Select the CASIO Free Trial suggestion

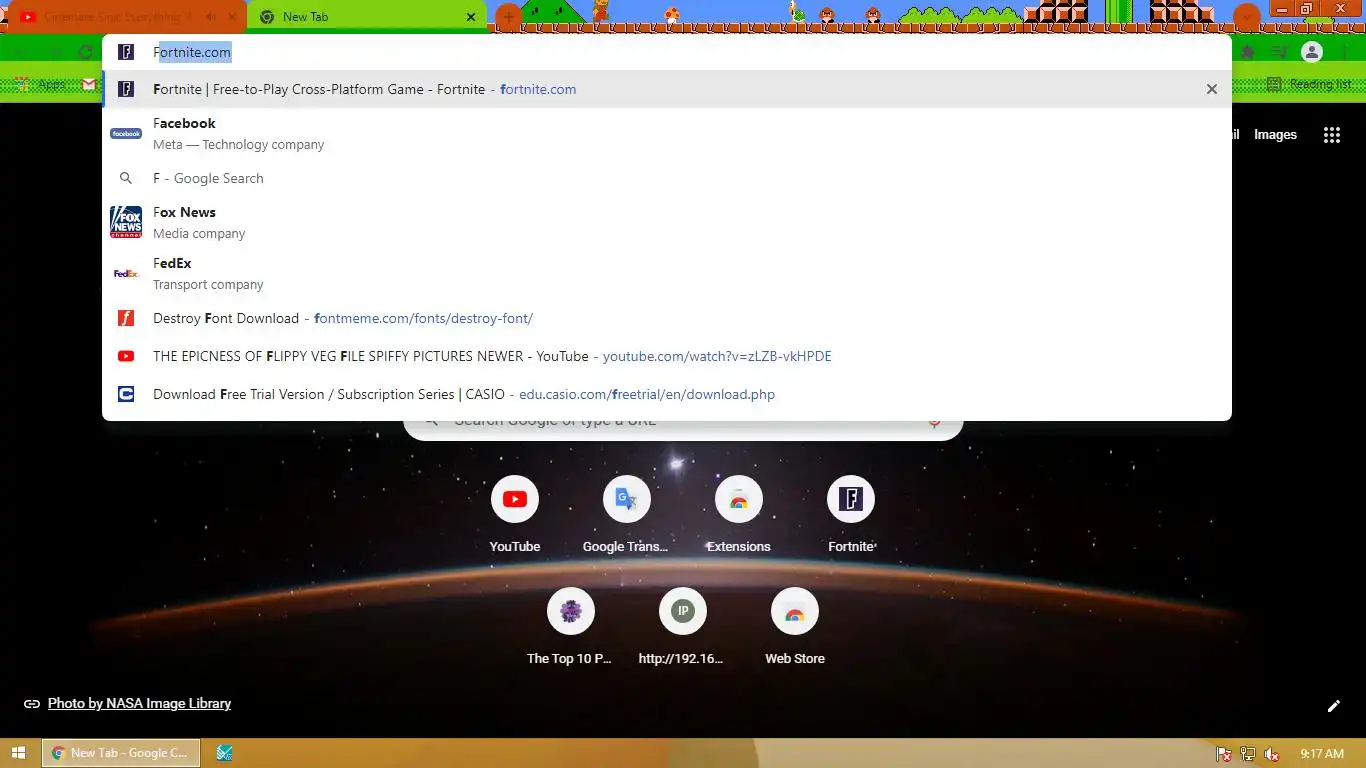coord(667,394)
